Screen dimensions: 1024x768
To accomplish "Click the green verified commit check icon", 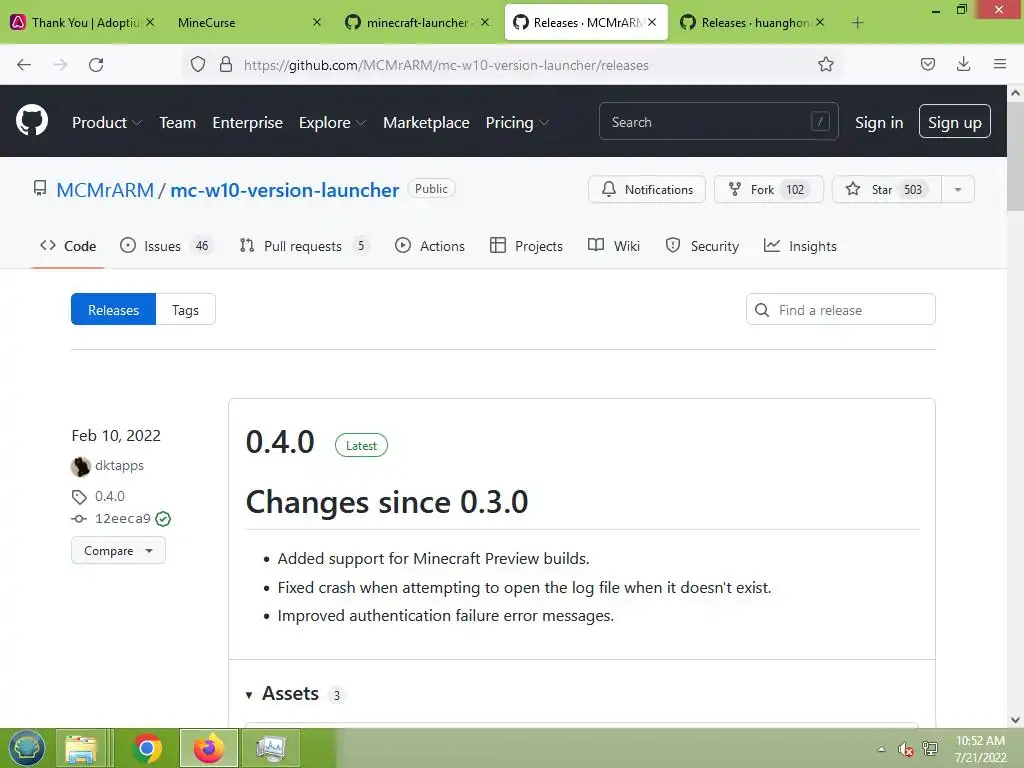I will pos(163,519).
